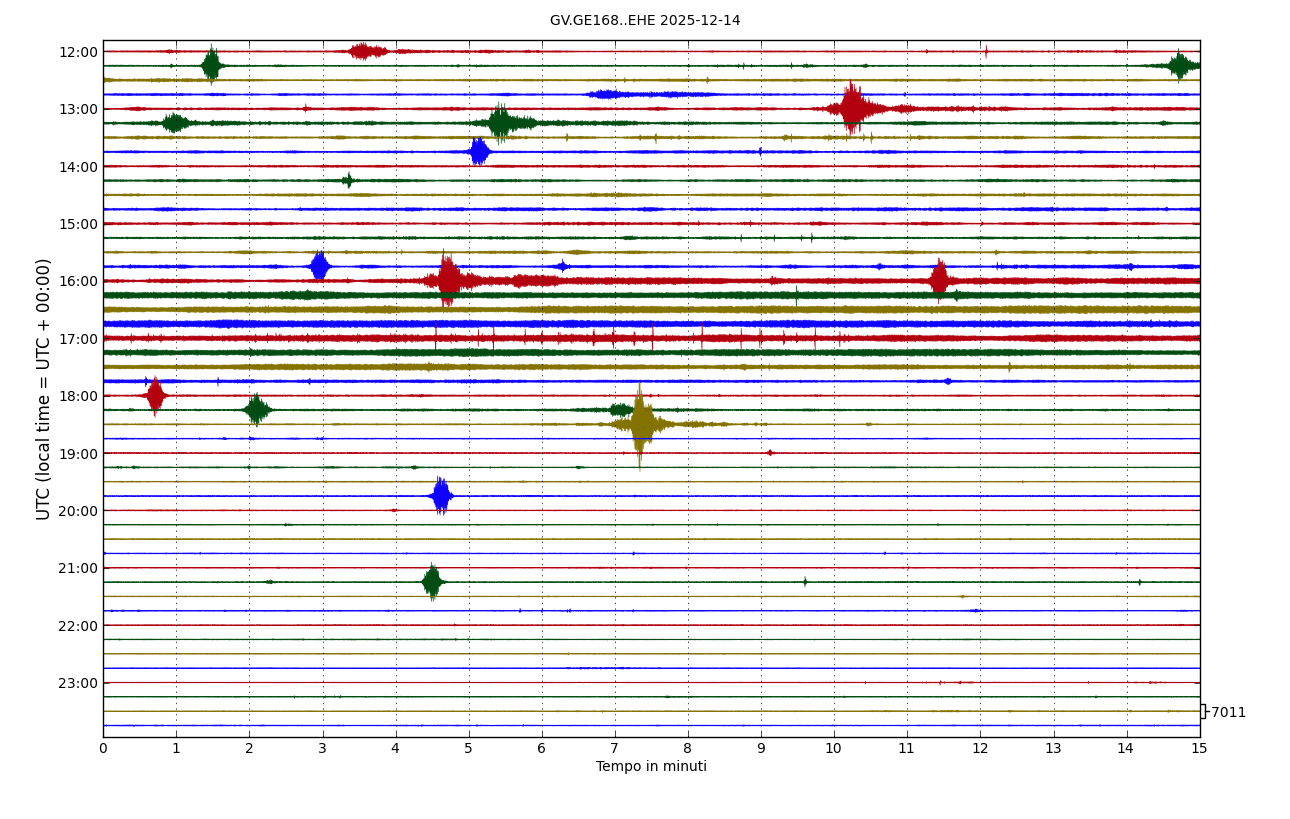1290x819 pixels.
Task: Click the green burst on the 21:15 trace
Action: pyautogui.click(x=432, y=582)
